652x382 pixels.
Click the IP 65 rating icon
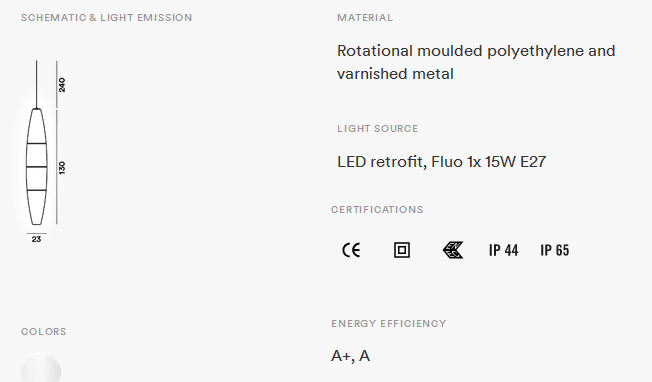(555, 250)
